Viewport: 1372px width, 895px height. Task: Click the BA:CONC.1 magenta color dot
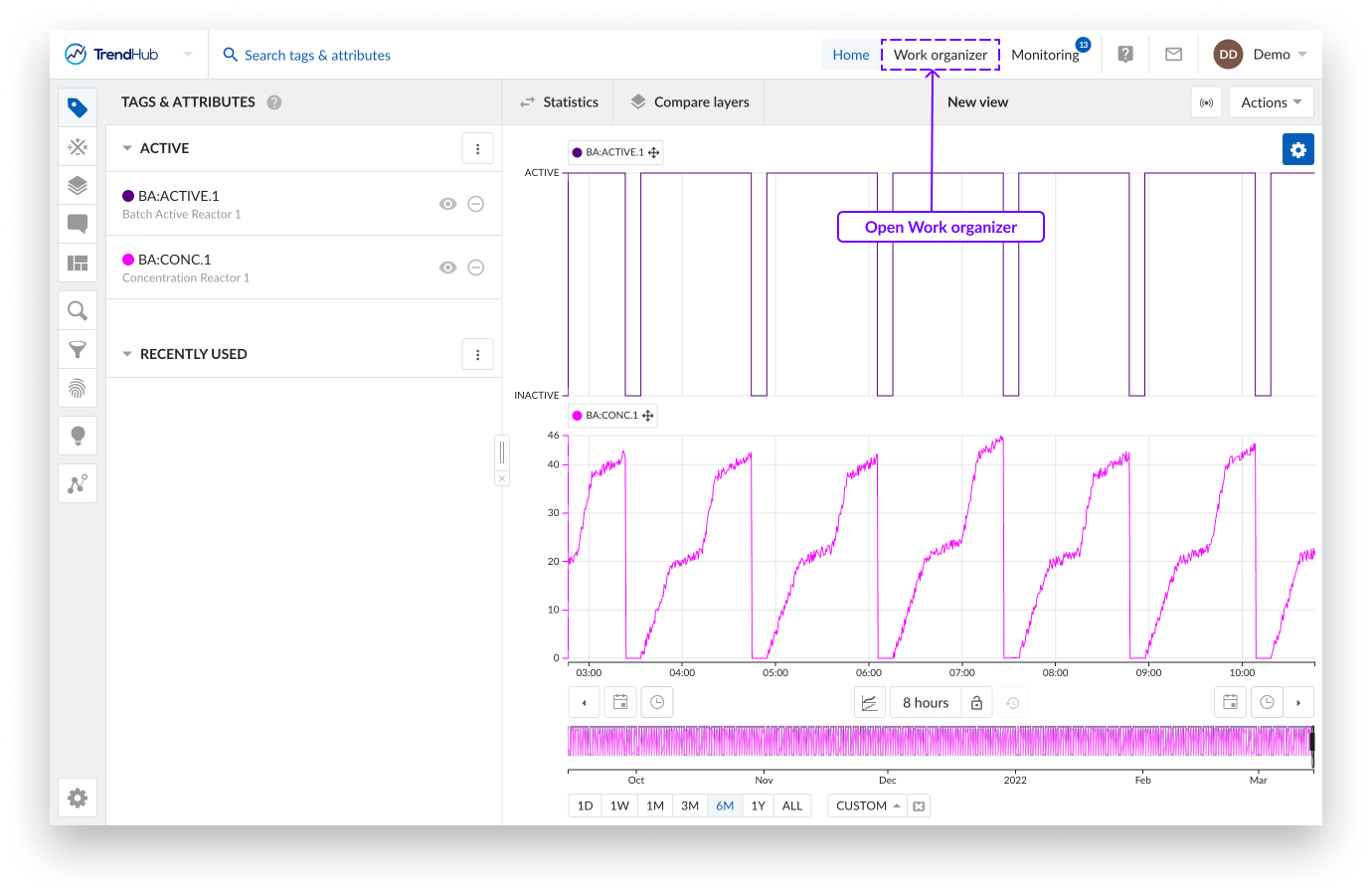click(128, 260)
